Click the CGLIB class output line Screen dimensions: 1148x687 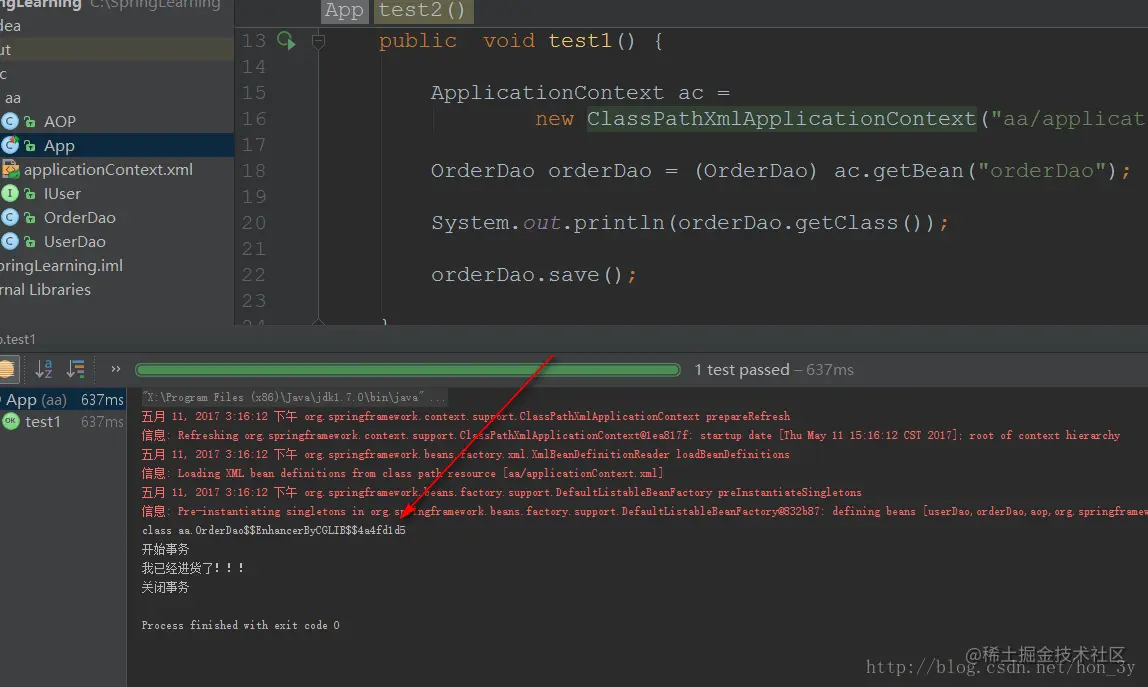click(x=273, y=530)
